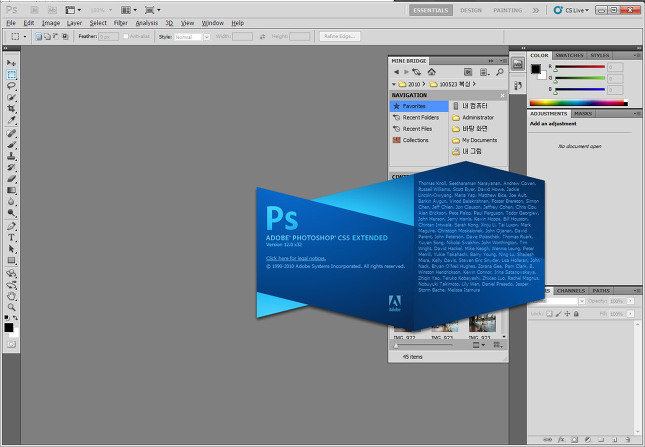Toggle Lock transparent pixels in Layers
Image resolution: width=645 pixels, height=447 pixels.
point(549,314)
